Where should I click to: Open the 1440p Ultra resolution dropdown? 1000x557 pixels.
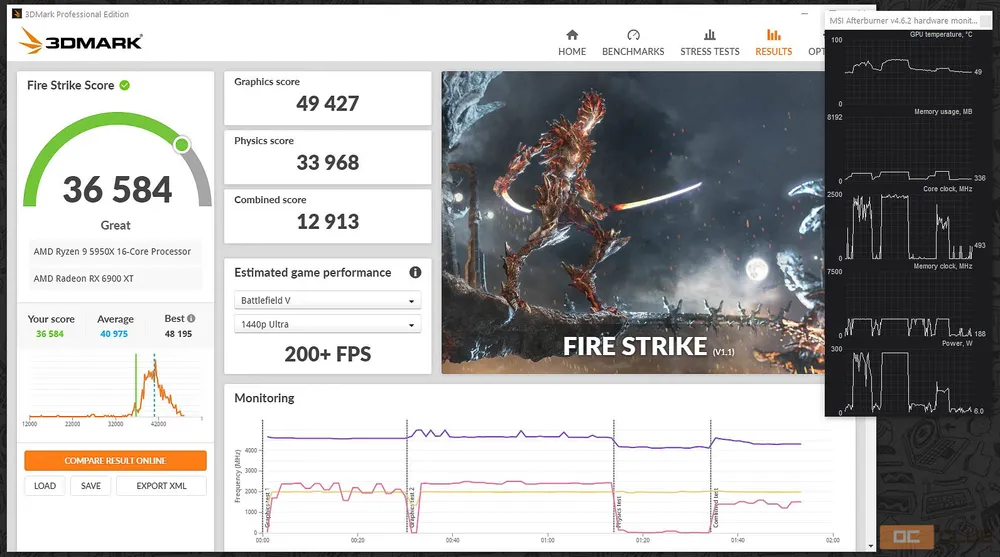328,324
